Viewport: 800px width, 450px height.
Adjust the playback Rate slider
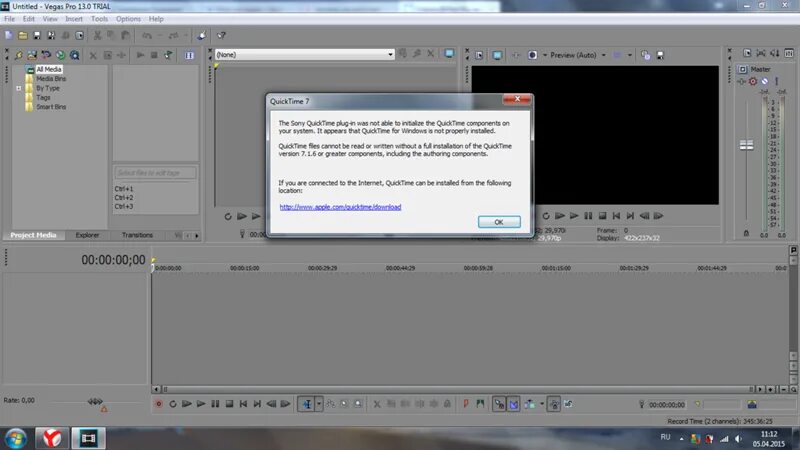[95, 402]
